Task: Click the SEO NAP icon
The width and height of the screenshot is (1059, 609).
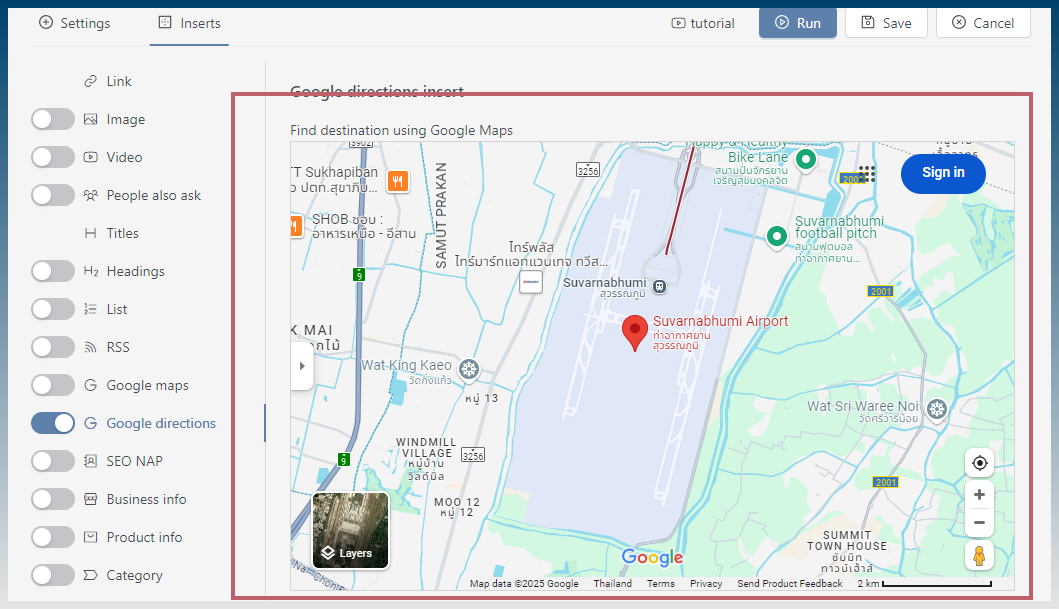Action: coord(91,461)
